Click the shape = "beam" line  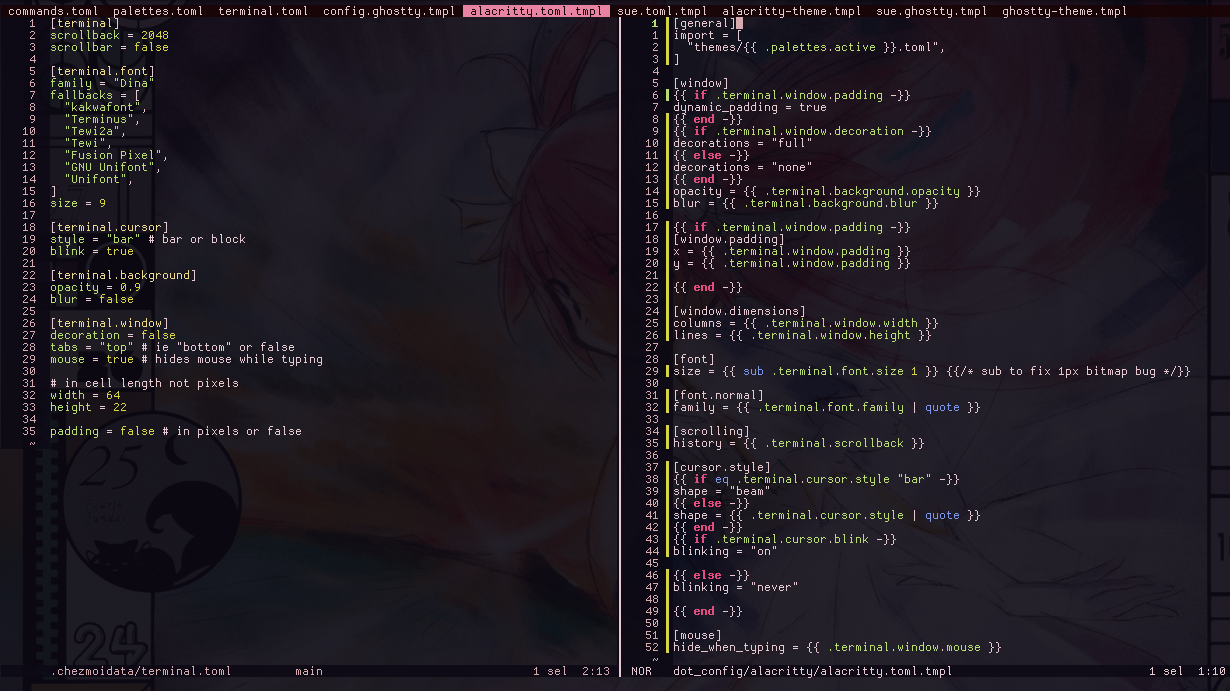tap(722, 491)
